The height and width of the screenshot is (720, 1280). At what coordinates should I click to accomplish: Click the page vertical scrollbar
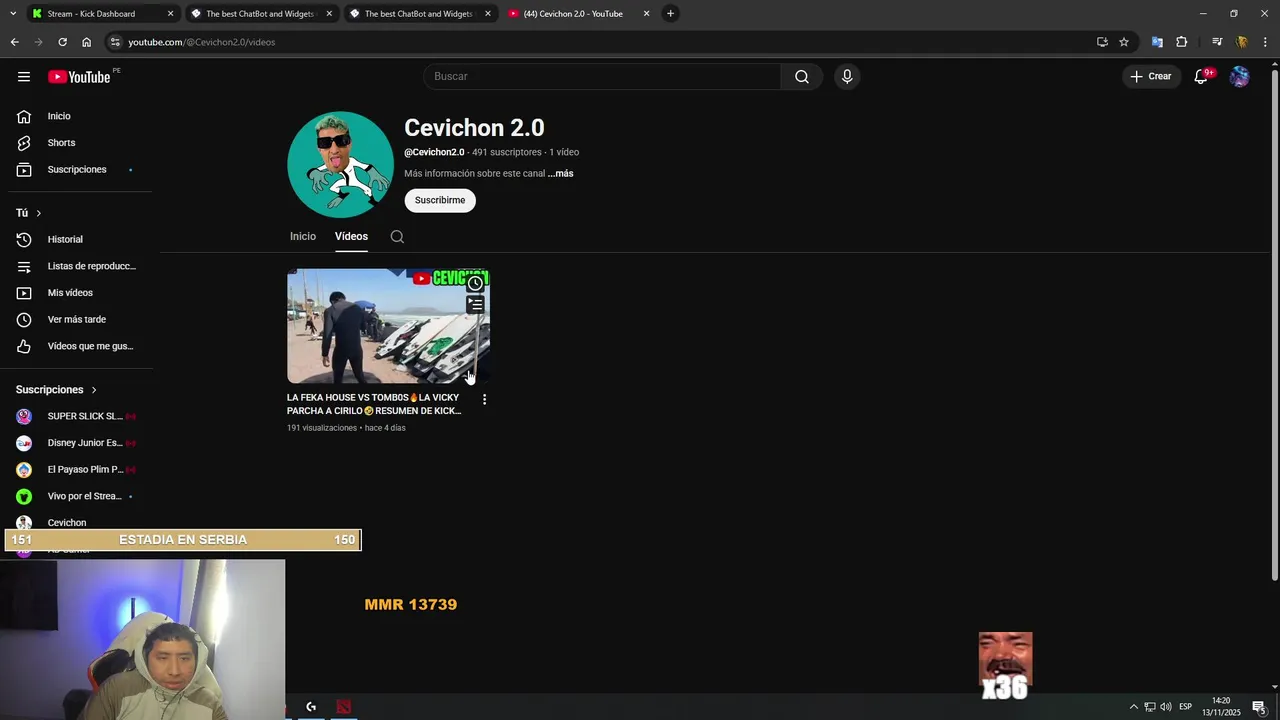(1274, 325)
